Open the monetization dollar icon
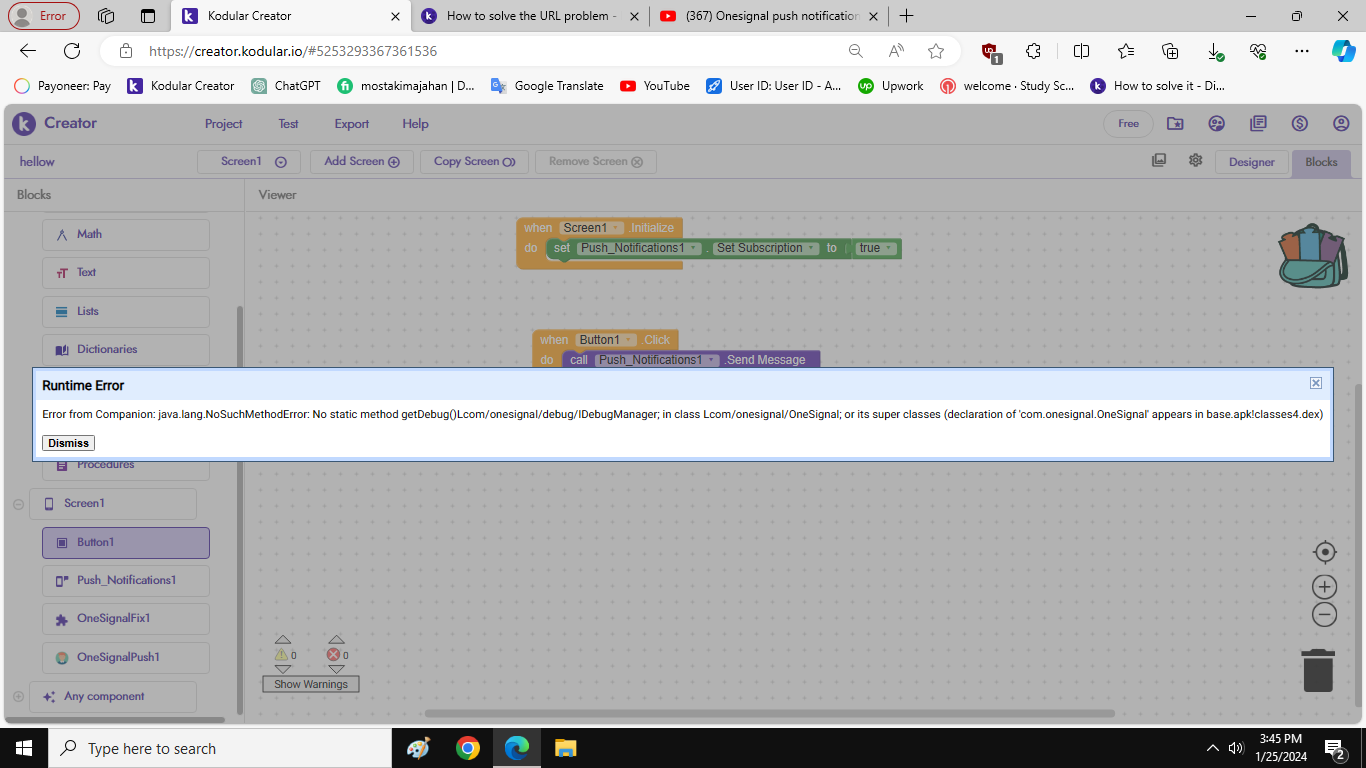Screen dimensions: 1366x768 pos(1300,123)
